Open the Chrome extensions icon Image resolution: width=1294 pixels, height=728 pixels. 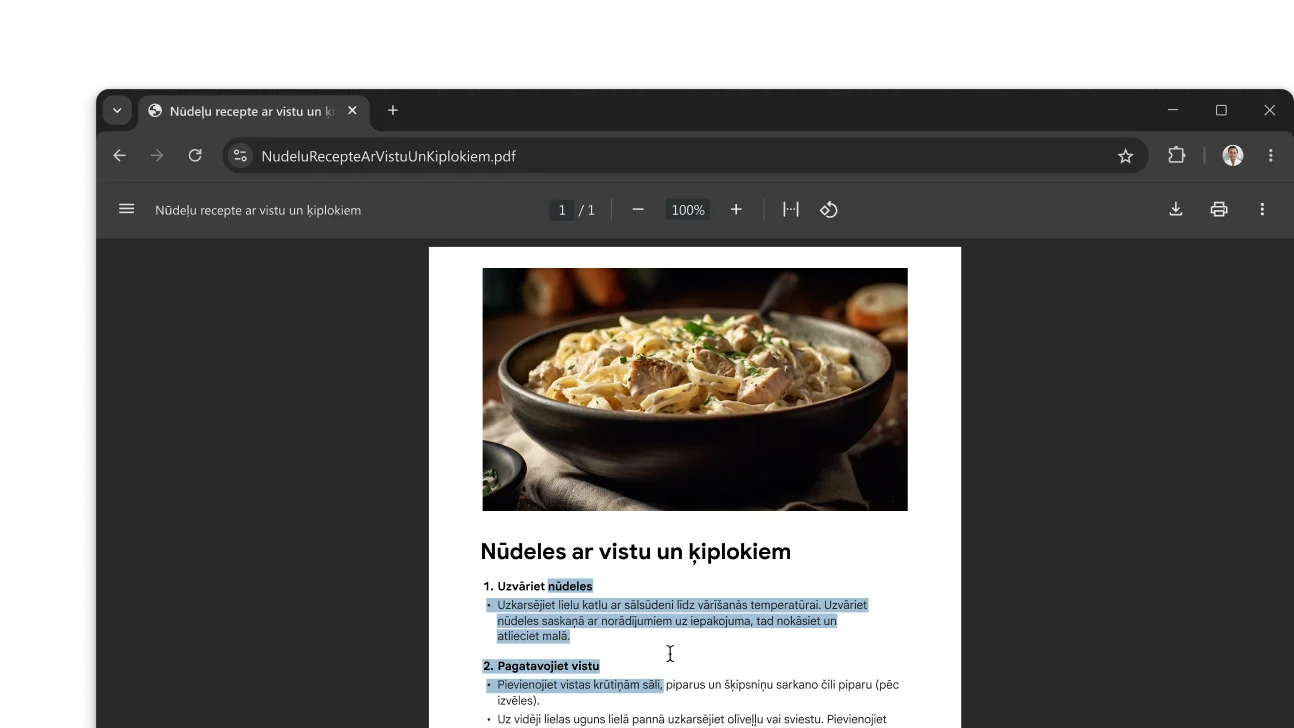coord(1176,155)
